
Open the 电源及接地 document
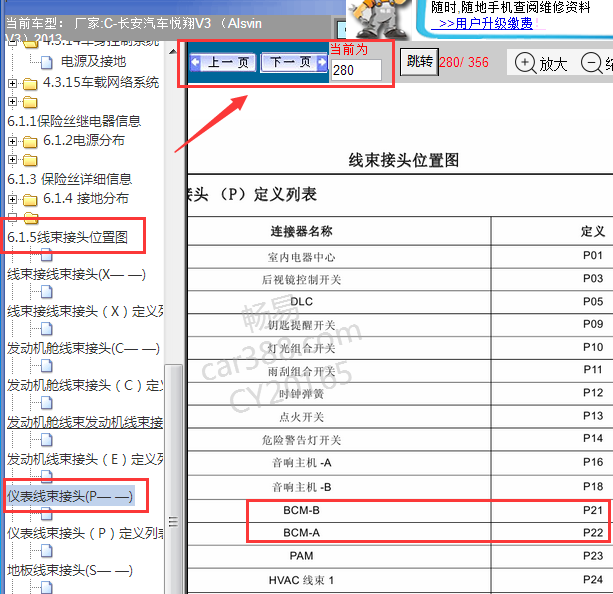coord(93,61)
